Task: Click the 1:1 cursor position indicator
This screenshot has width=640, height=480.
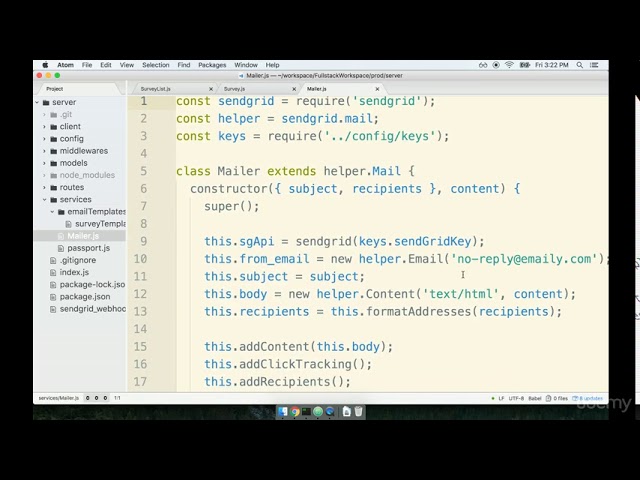Action: point(117,398)
